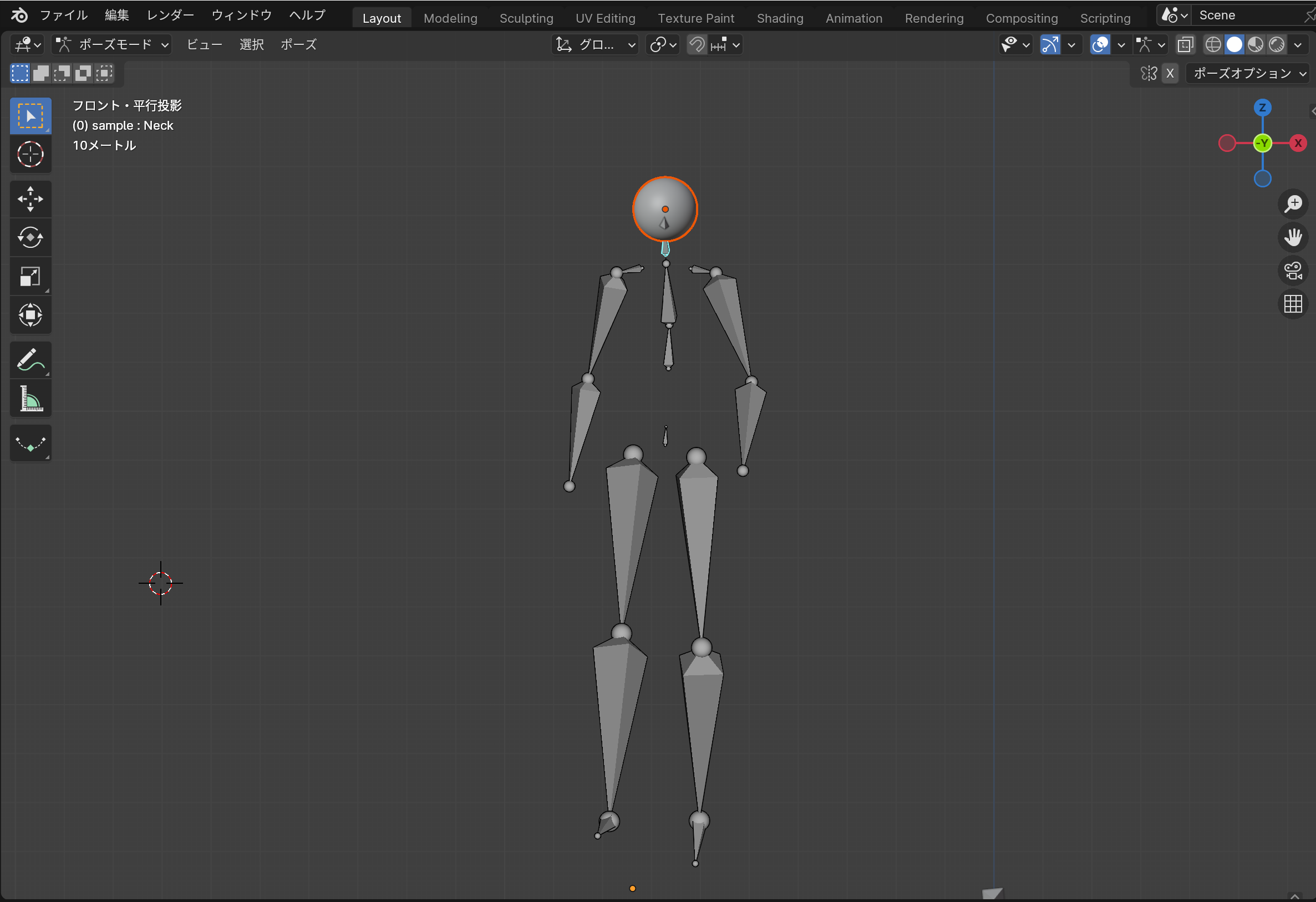This screenshot has height=902, width=1316.
Task: Open the レンダー menu
Action: coord(170,16)
